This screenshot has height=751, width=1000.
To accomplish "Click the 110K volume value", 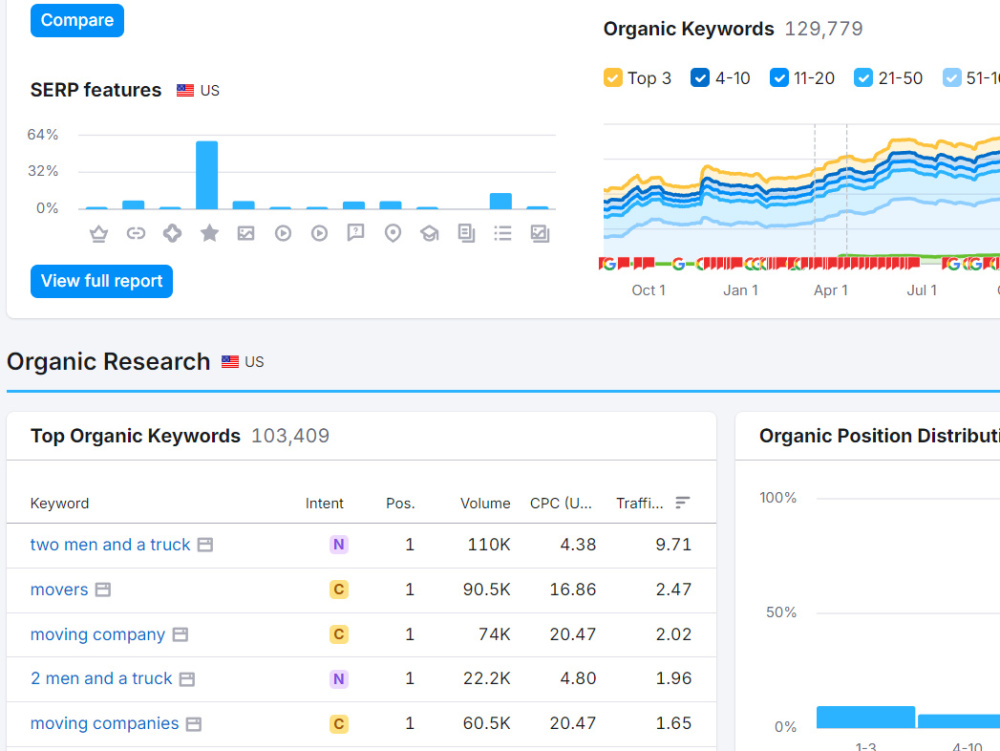I will click(489, 545).
